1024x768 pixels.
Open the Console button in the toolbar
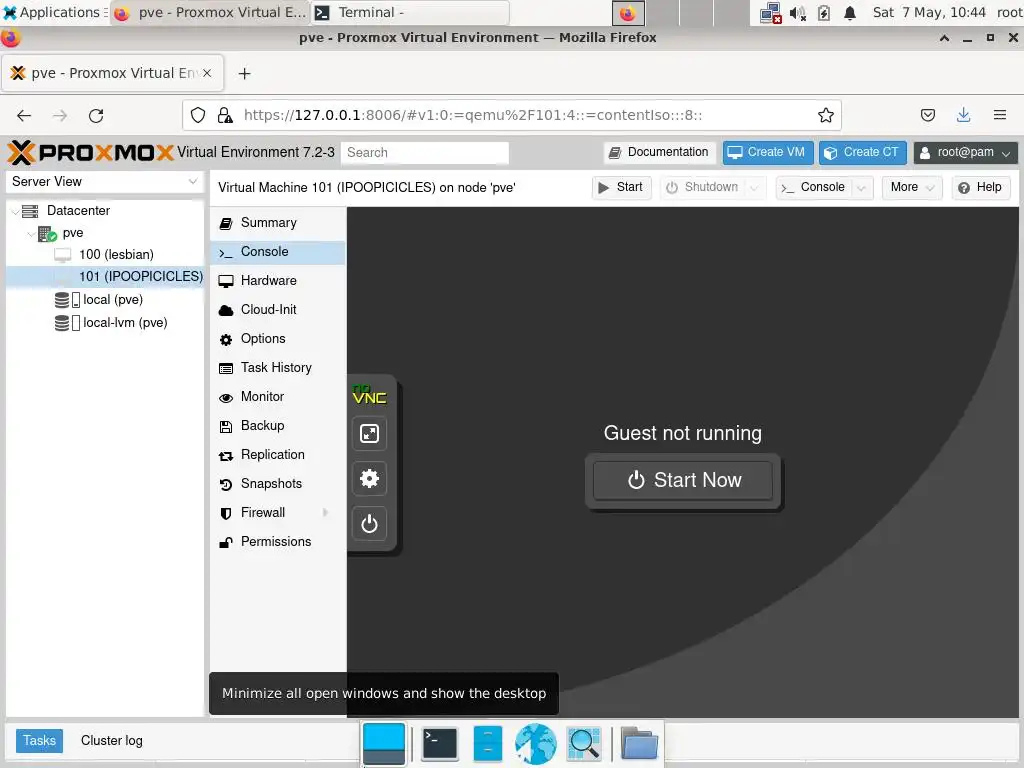tap(814, 187)
